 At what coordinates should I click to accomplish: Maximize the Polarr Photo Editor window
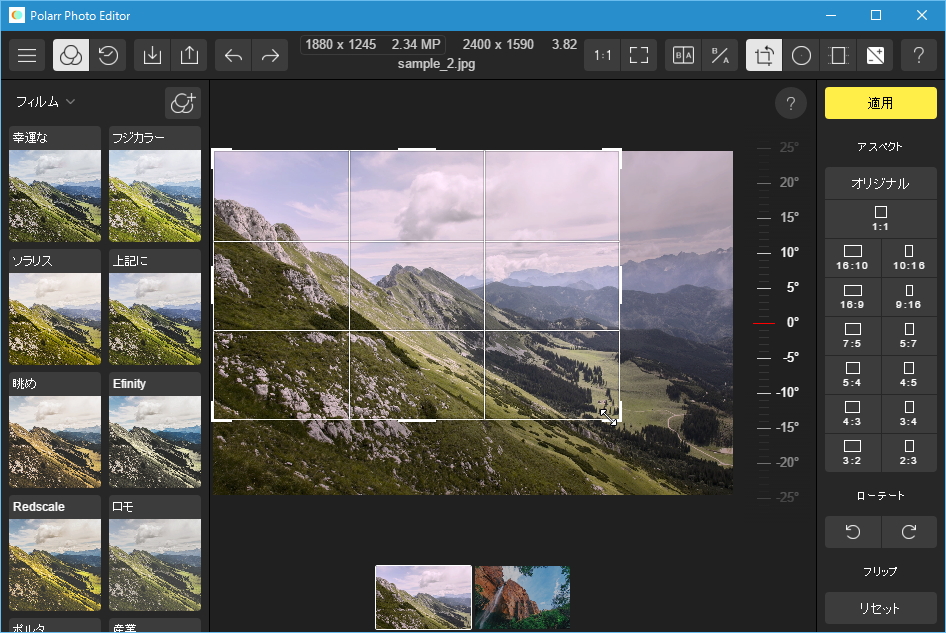(x=876, y=15)
